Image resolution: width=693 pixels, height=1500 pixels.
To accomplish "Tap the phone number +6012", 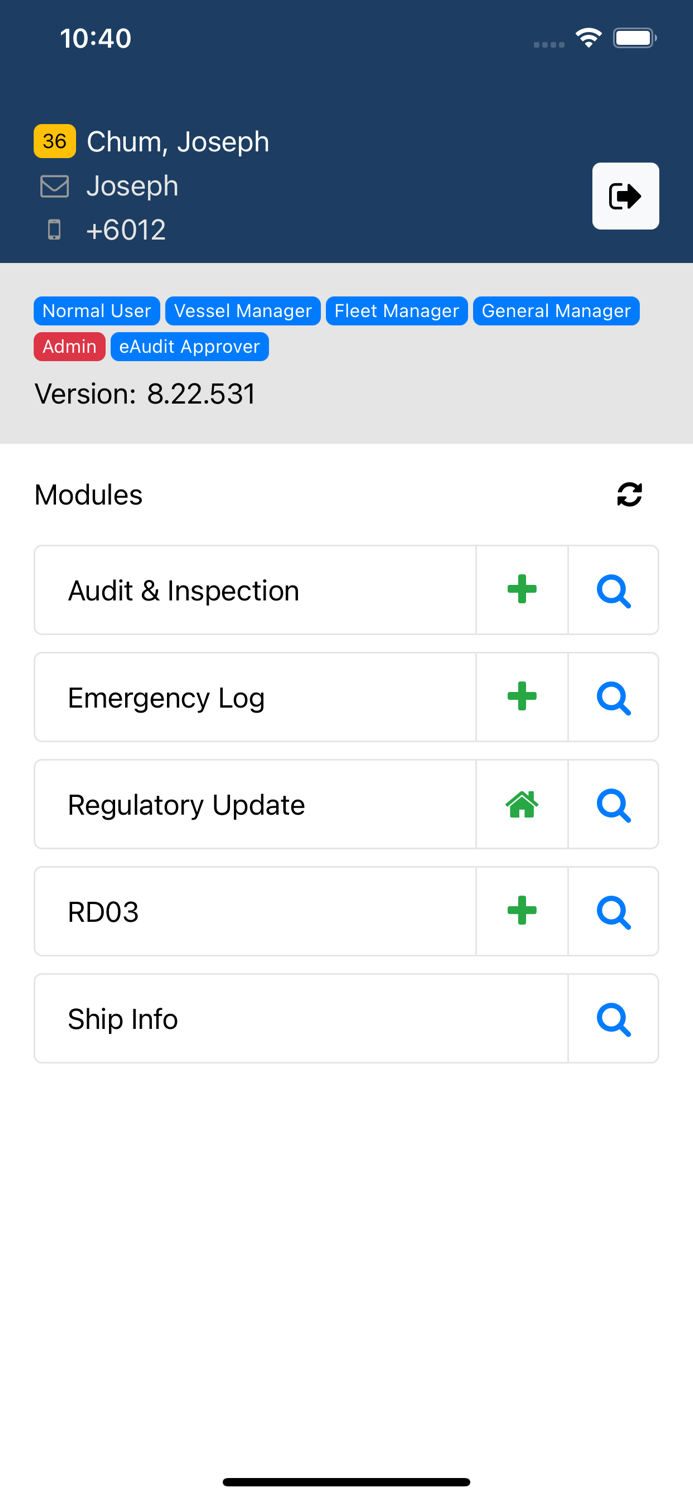I will (126, 230).
